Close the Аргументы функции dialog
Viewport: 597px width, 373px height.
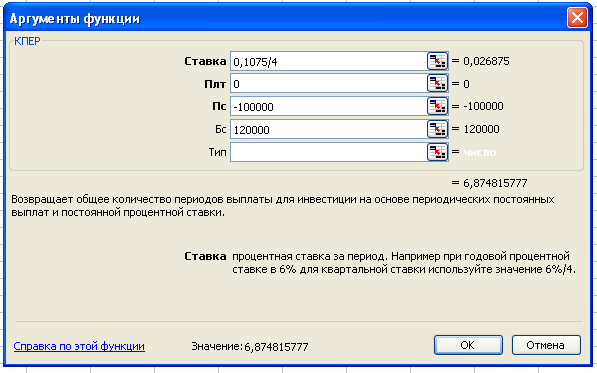pos(577,18)
